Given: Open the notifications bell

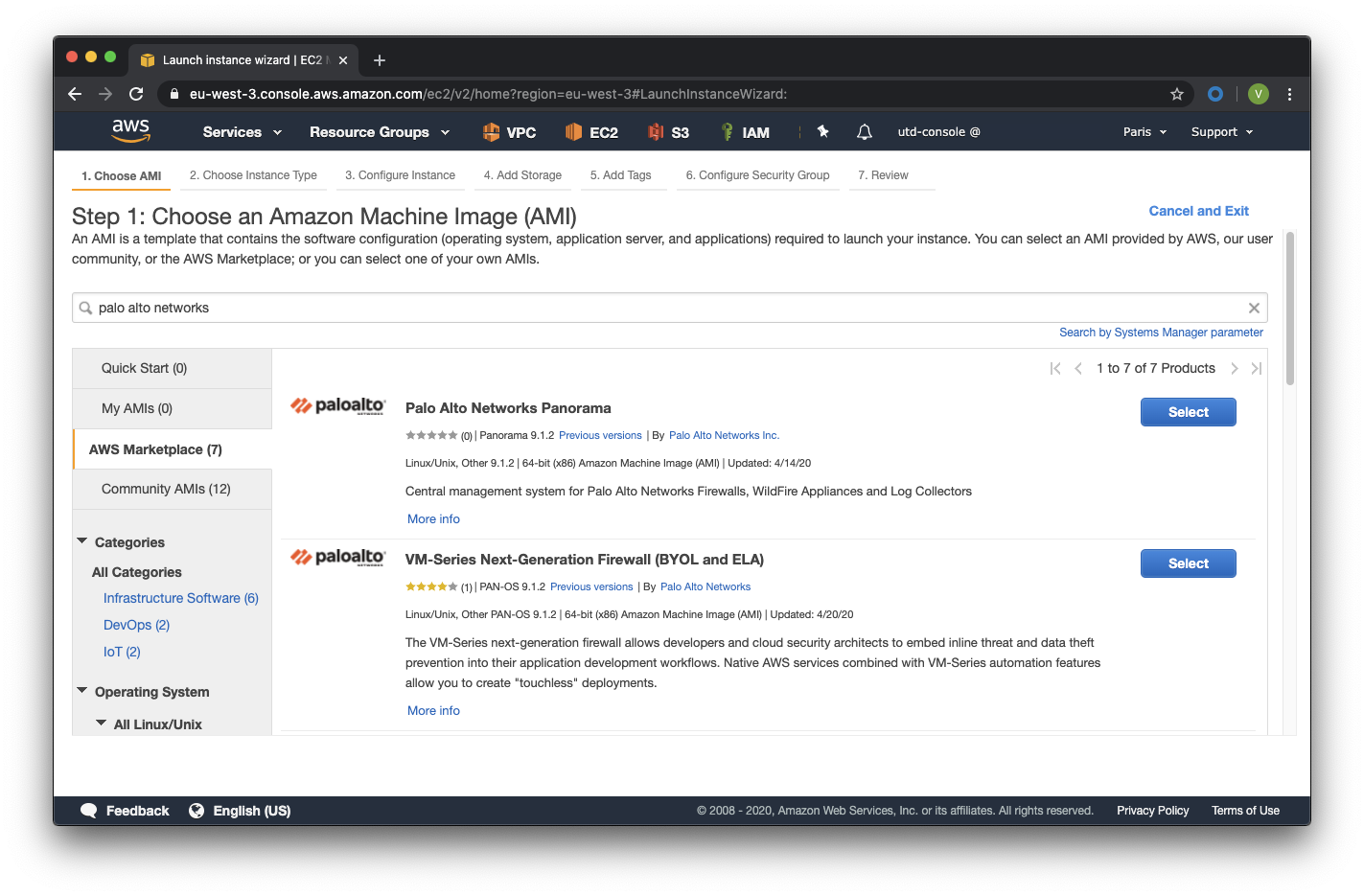Looking at the screenshot, I should point(865,132).
